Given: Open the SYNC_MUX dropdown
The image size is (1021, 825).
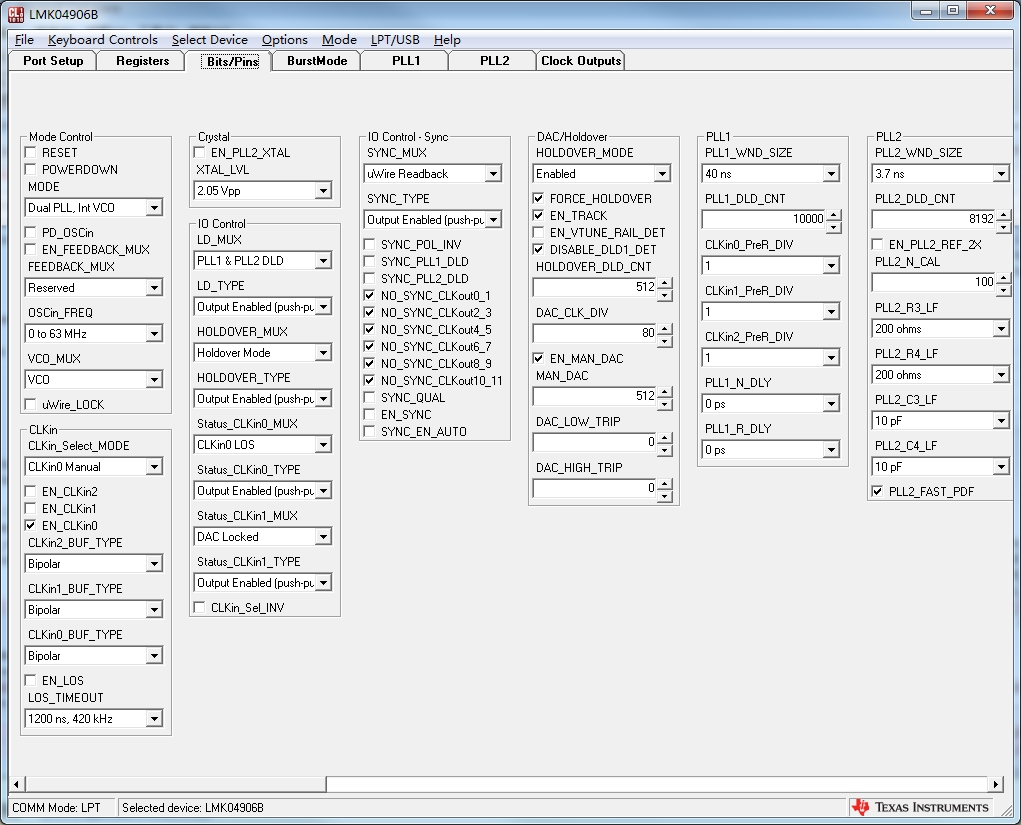Looking at the screenshot, I should tap(432, 174).
